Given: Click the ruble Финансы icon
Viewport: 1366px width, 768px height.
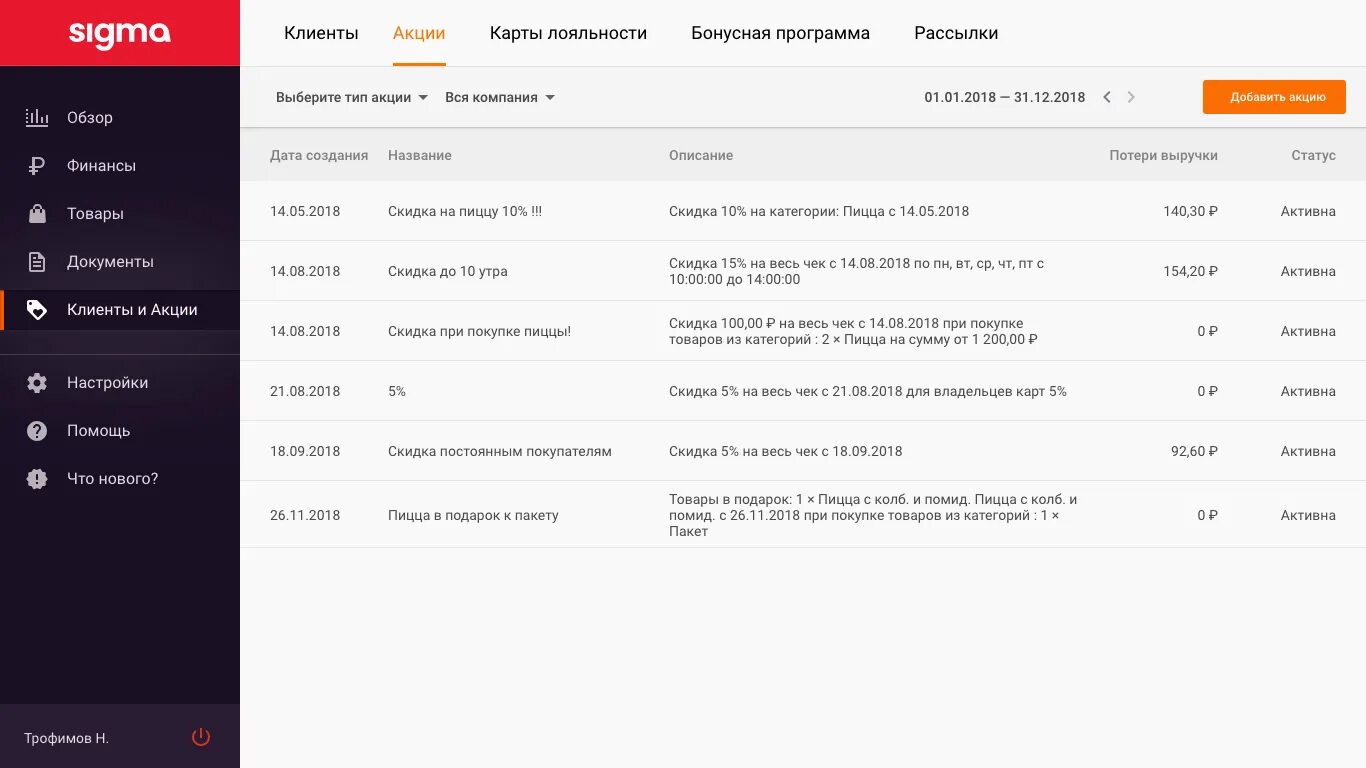Looking at the screenshot, I should click(37, 166).
